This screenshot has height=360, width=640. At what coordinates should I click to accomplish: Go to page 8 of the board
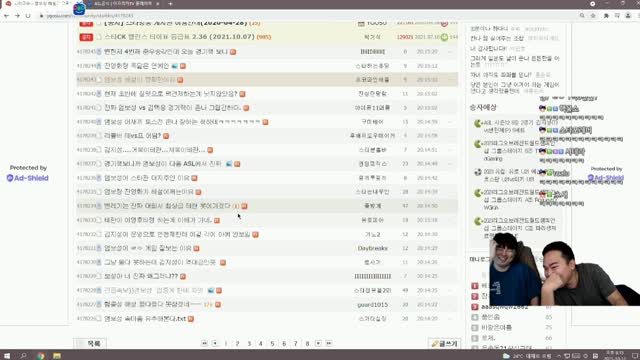click(307, 344)
